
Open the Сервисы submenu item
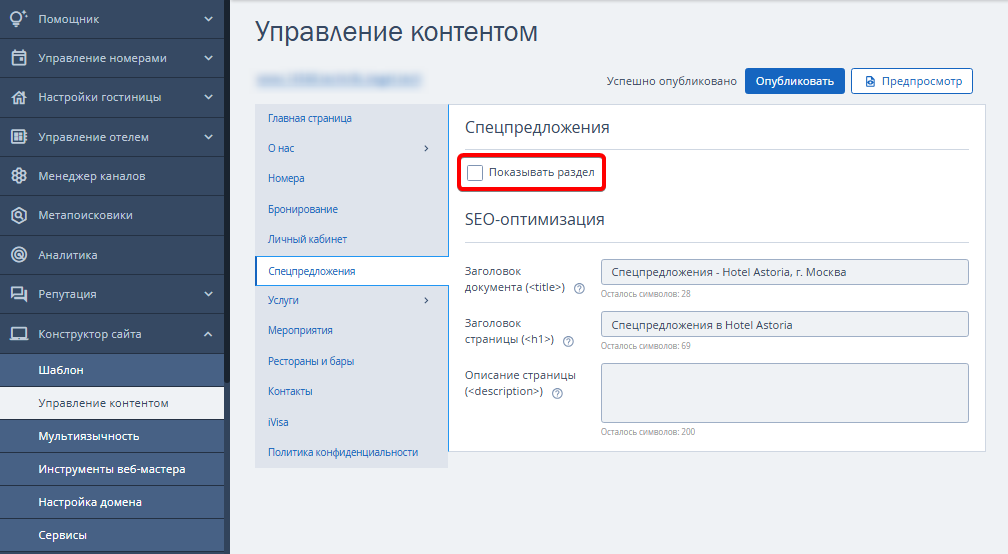[x=112, y=535]
